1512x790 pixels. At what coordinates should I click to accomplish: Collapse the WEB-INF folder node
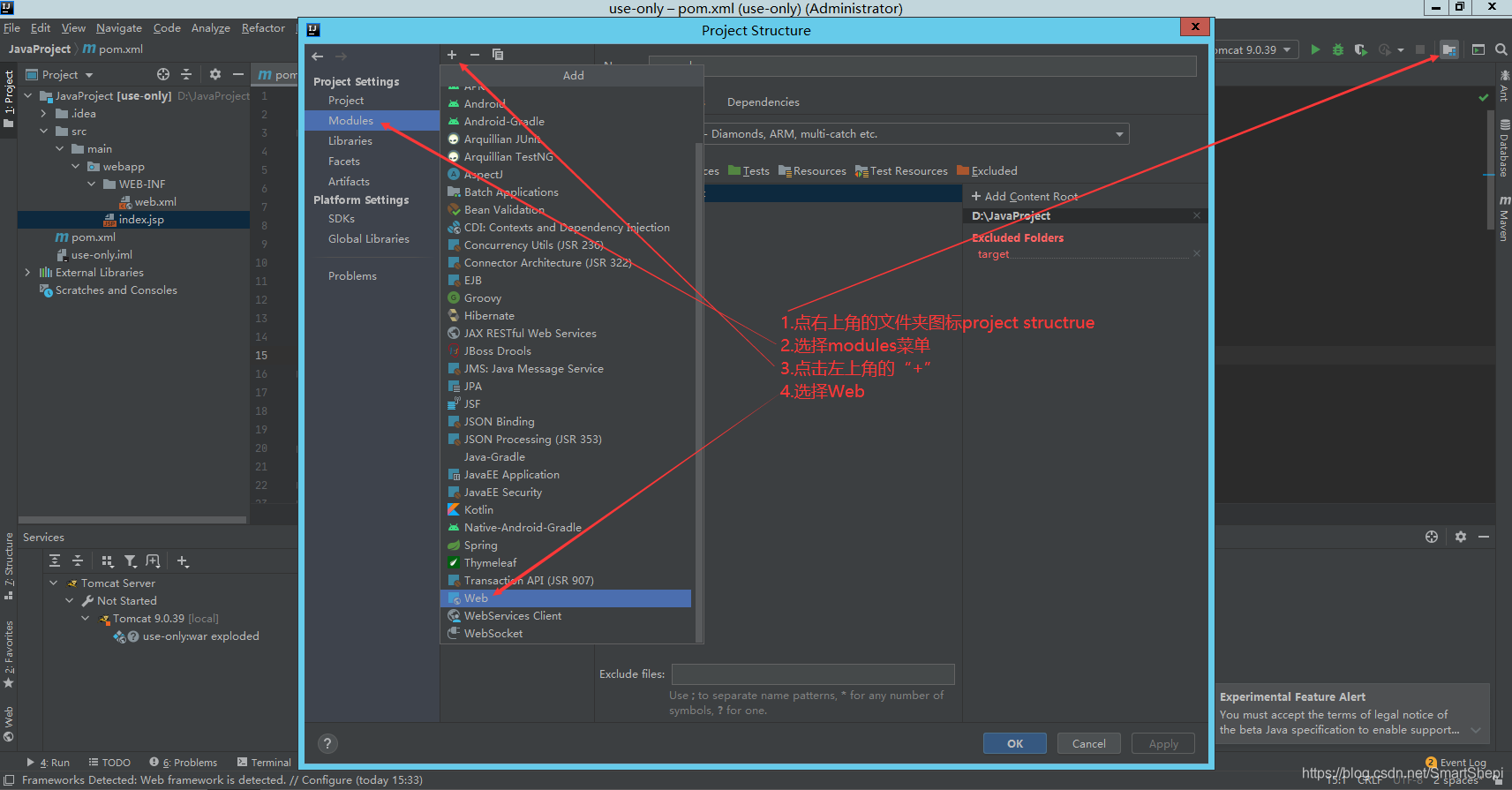click(x=92, y=184)
